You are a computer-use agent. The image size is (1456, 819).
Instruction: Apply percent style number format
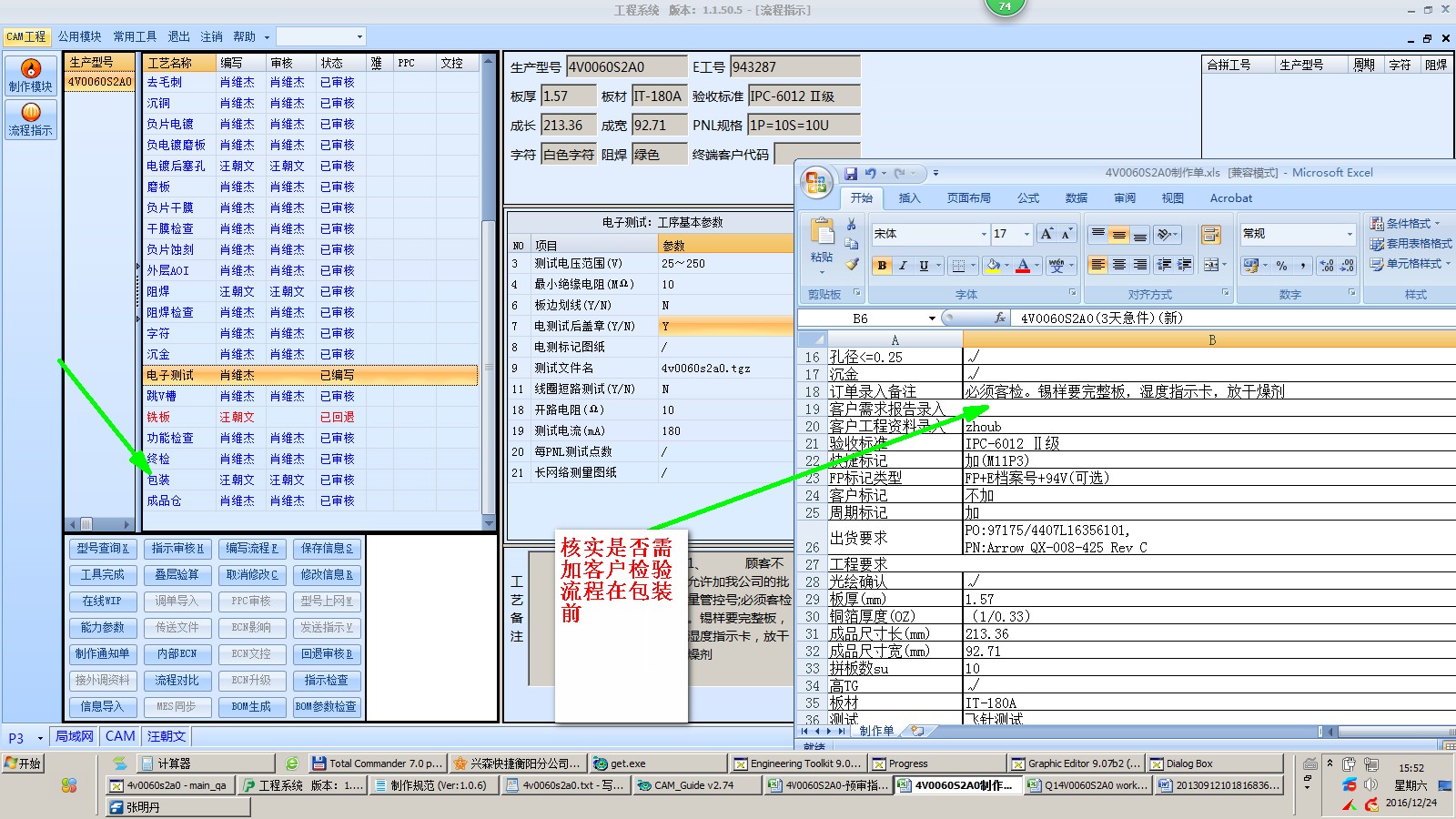click(1281, 265)
